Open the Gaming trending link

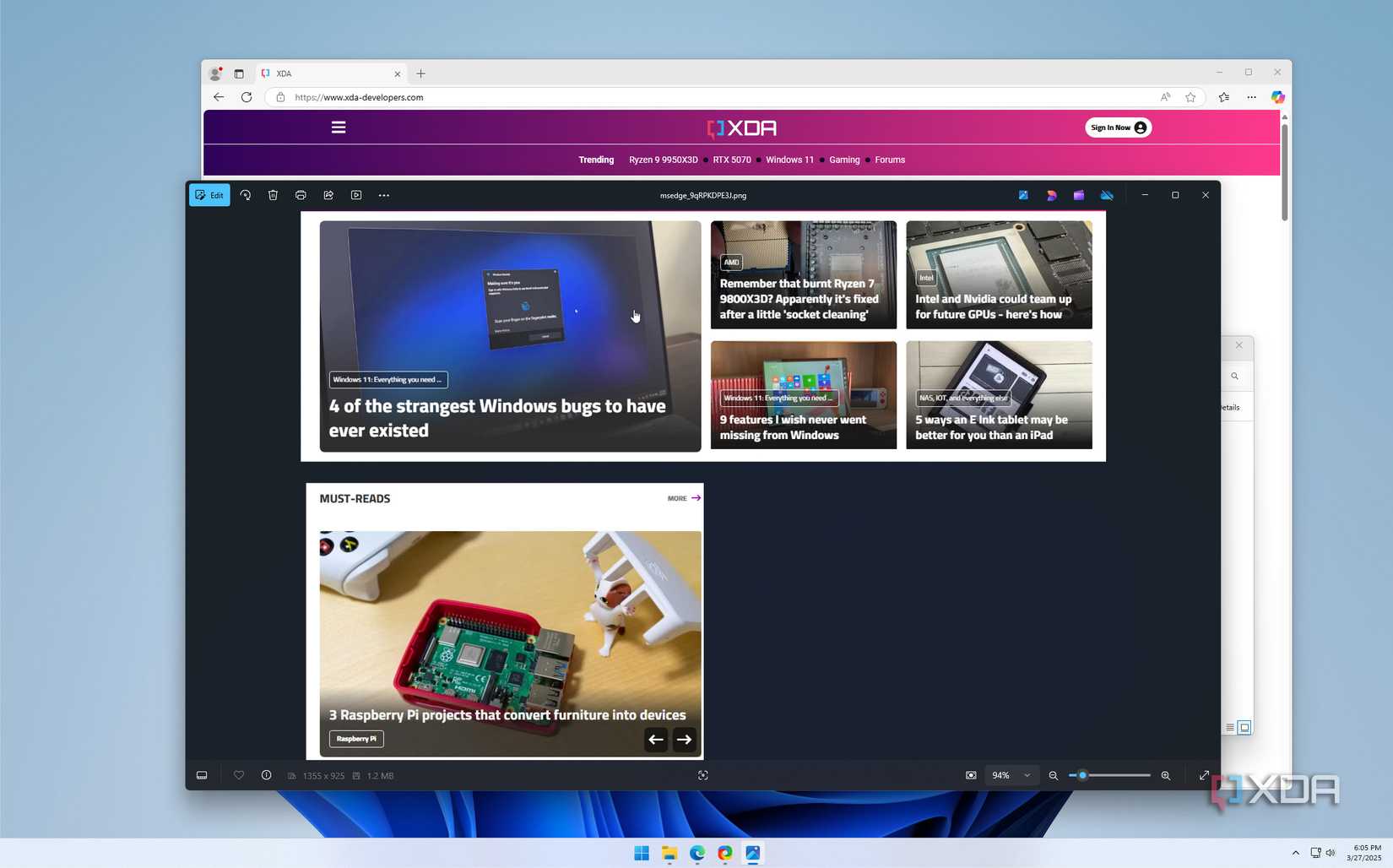844,160
